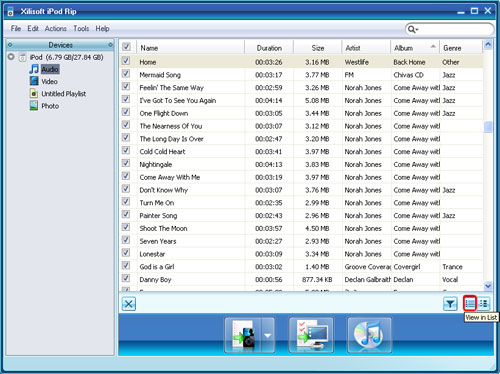Click the Xilisoft iPod Rip title icon
This screenshot has width=500, height=374.
click(x=10, y=11)
